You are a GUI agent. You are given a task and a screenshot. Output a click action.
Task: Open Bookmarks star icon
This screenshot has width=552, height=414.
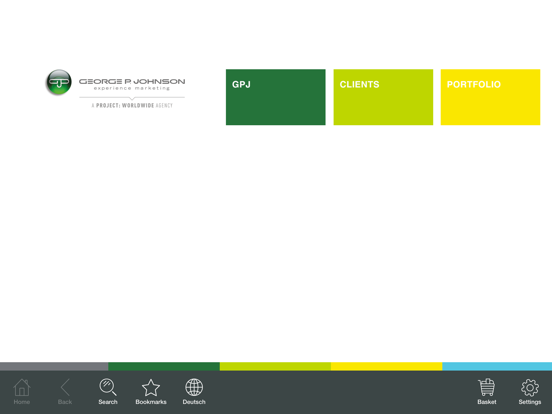pos(151,391)
